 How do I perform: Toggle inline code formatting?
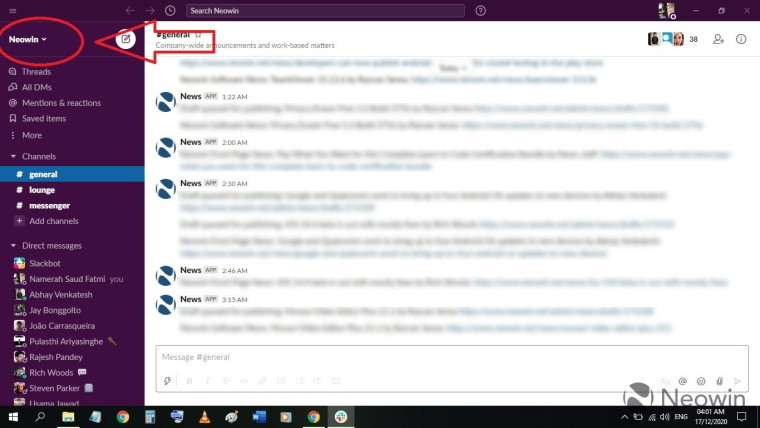point(244,381)
